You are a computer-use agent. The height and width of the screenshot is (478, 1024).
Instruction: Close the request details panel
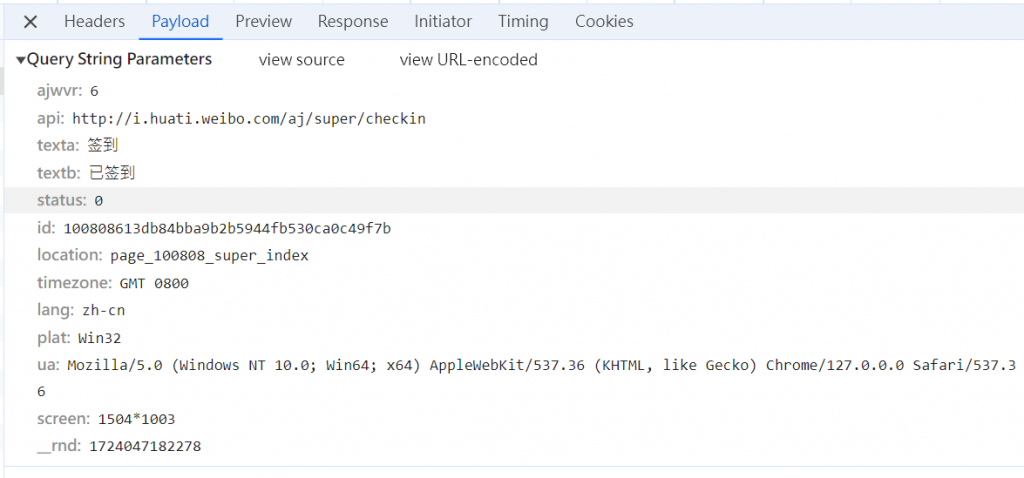pos(30,22)
